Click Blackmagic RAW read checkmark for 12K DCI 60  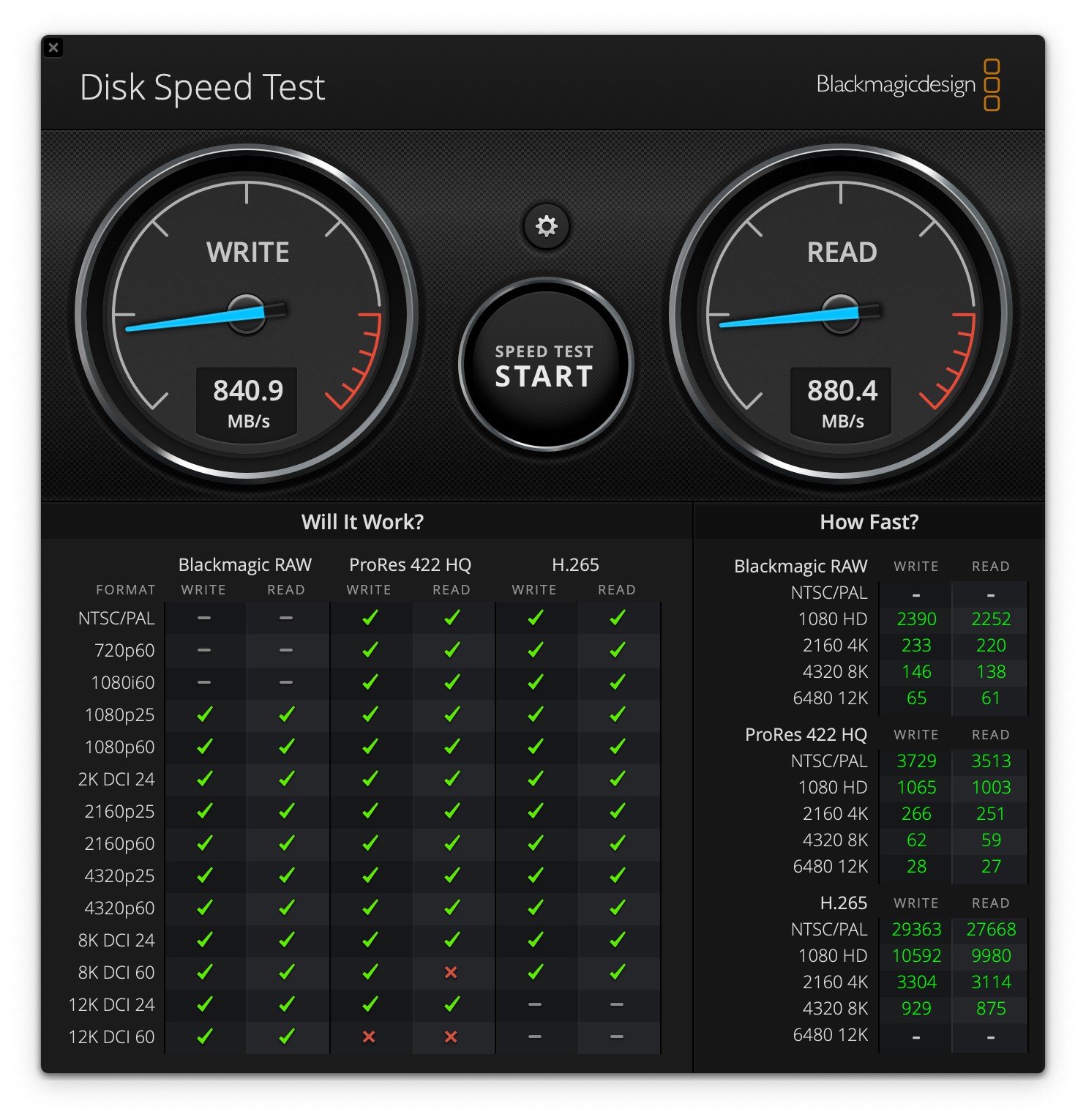pos(287,1036)
